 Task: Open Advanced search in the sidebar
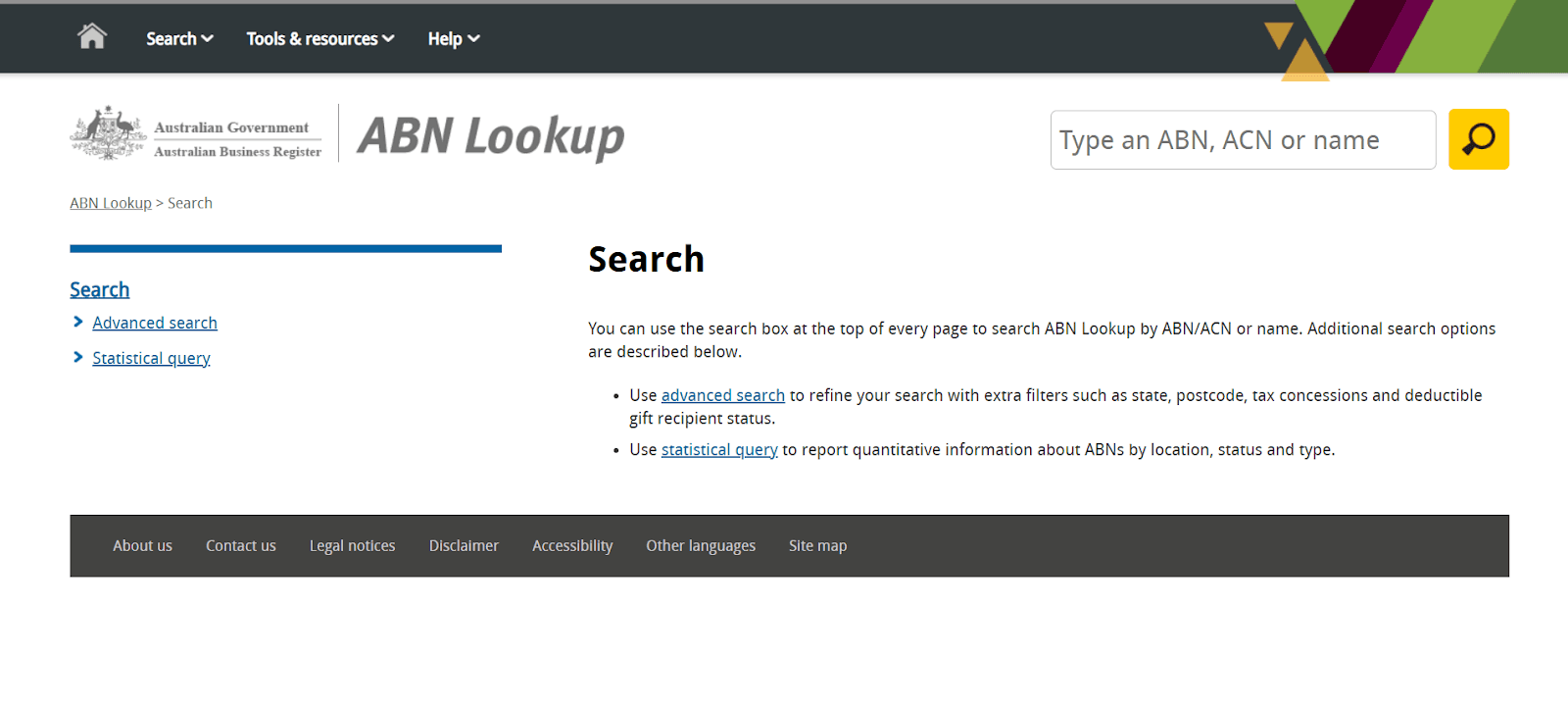[x=155, y=323]
